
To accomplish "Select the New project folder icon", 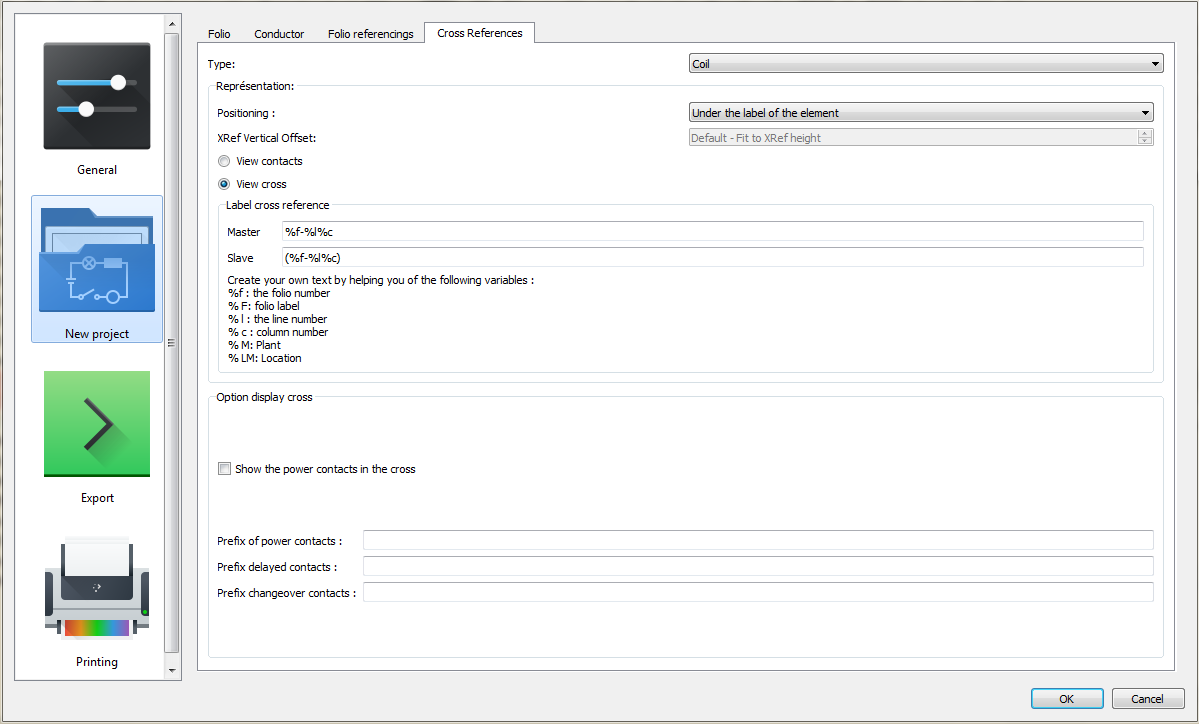I will click(97, 260).
